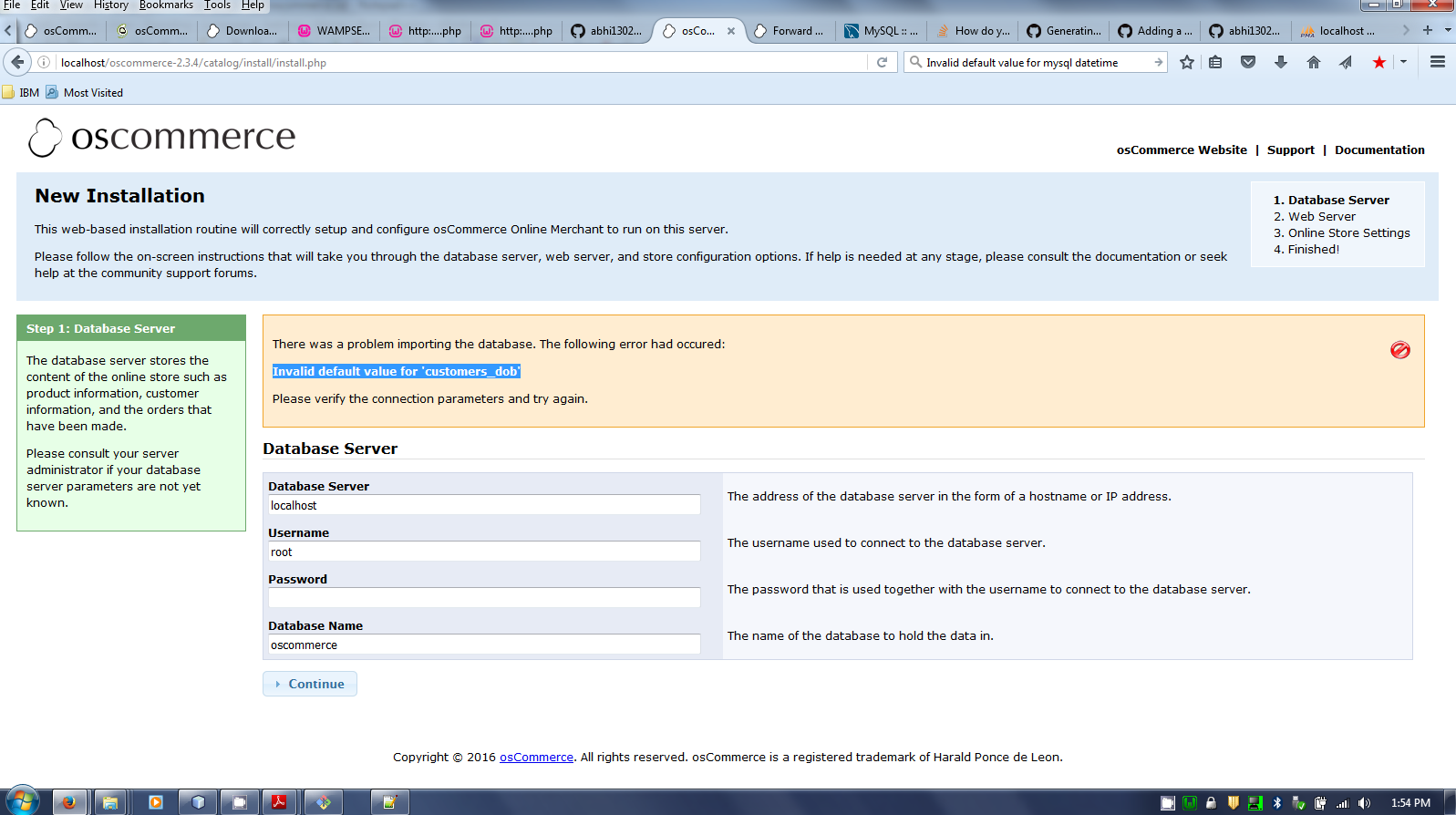The image size is (1456, 815).
Task: Switch to the Downloa... tab
Action: pyautogui.click(x=243, y=31)
